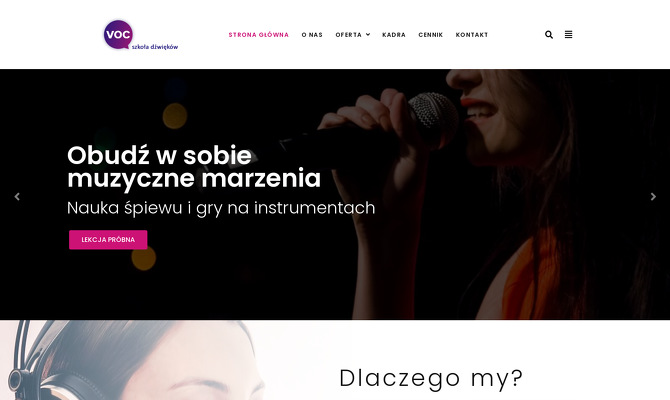670x400 pixels.
Task: Go to previous slide with left arrow
Action: point(17,197)
